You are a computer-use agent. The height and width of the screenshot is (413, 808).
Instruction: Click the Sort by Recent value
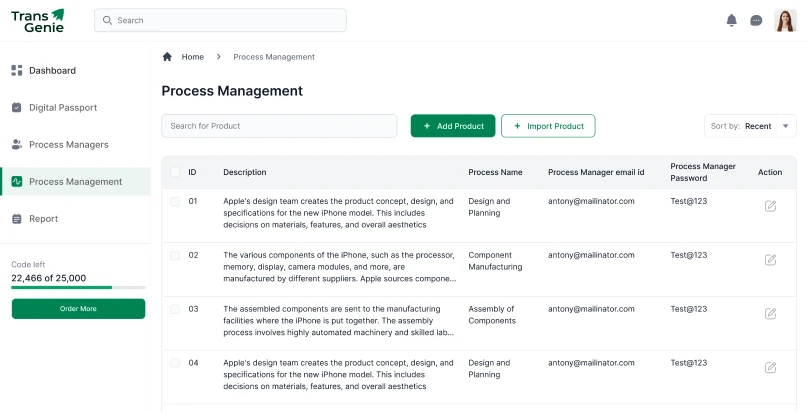click(758, 126)
